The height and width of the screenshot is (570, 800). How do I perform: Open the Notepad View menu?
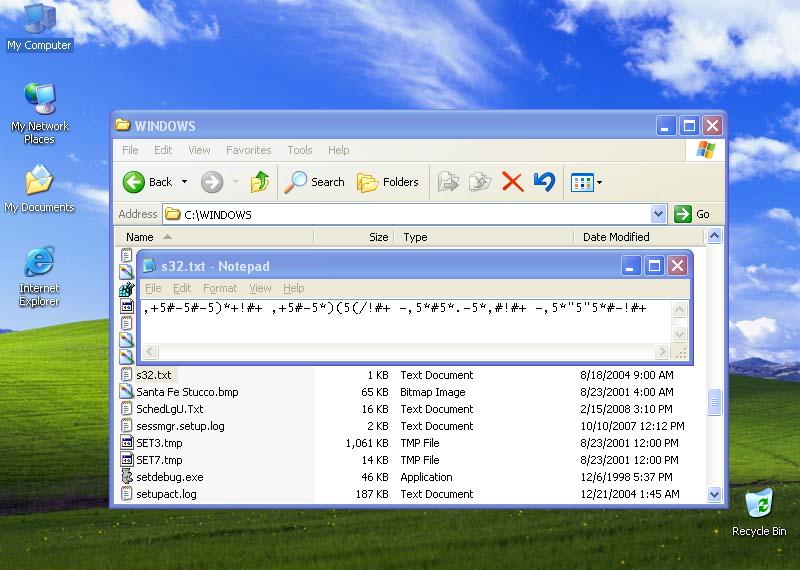pyautogui.click(x=260, y=288)
